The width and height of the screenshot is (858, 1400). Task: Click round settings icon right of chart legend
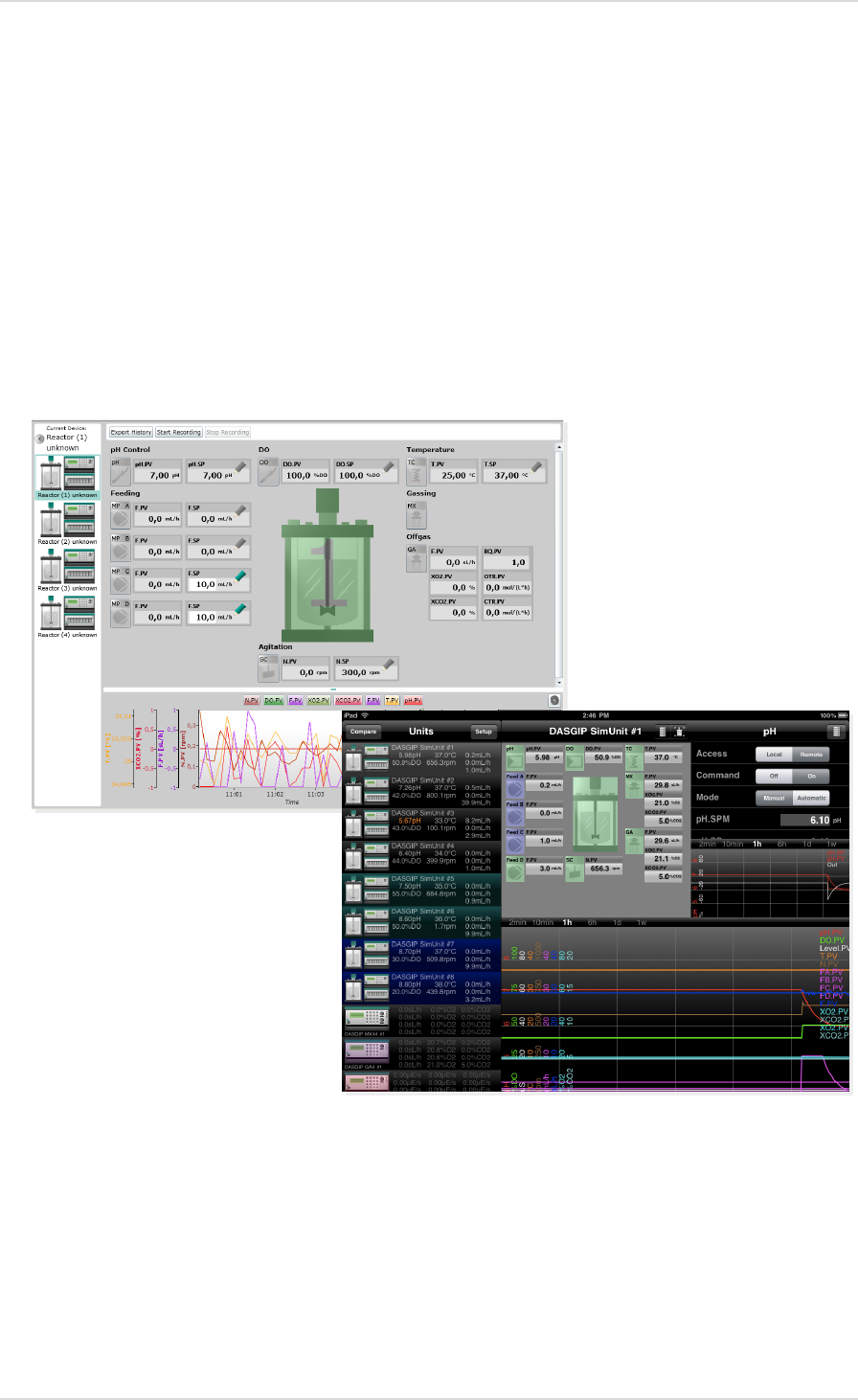click(553, 700)
